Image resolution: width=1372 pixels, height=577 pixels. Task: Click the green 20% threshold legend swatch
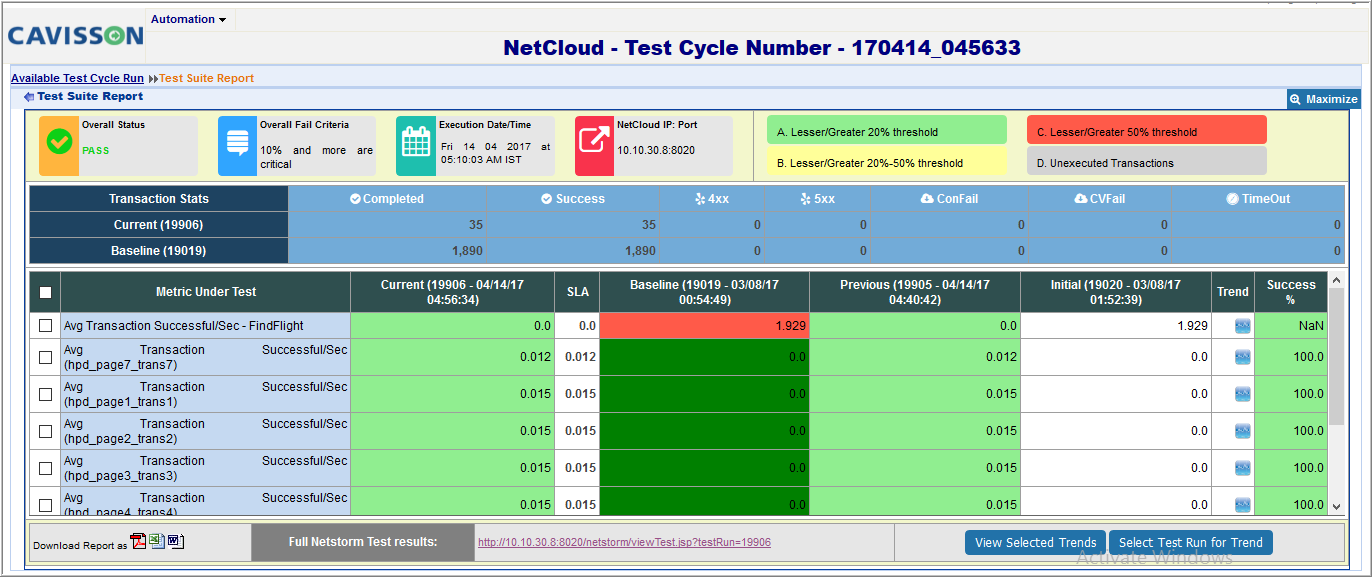coord(886,132)
